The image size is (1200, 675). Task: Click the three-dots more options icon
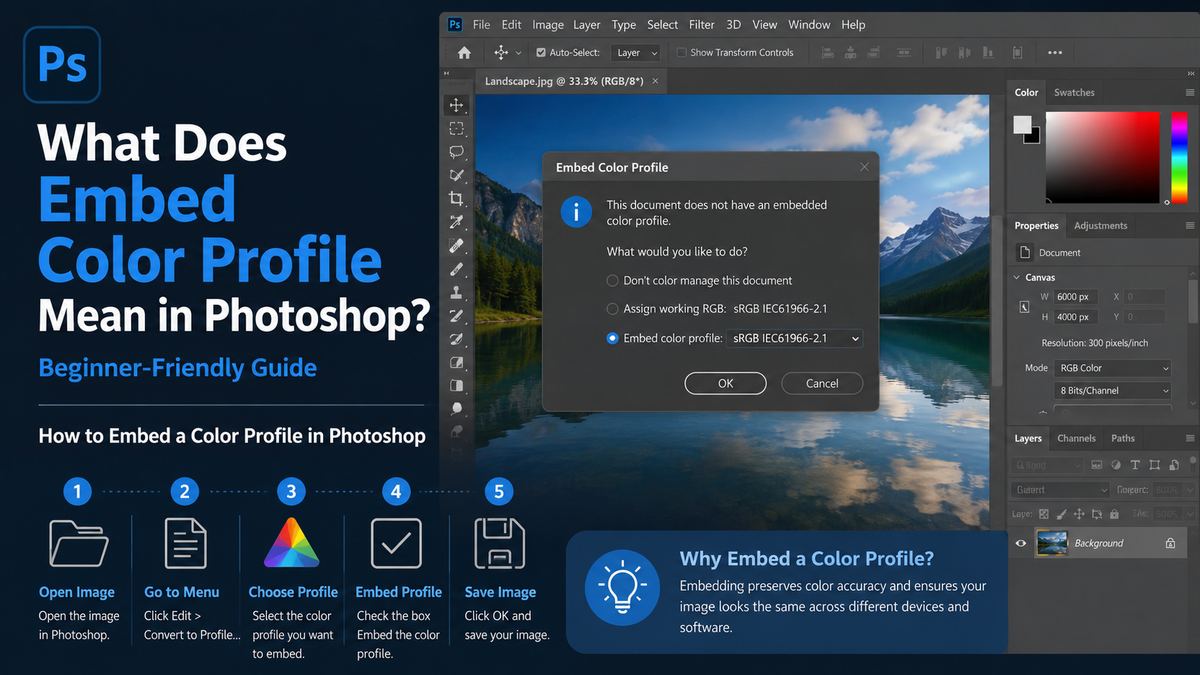pos(1055,53)
